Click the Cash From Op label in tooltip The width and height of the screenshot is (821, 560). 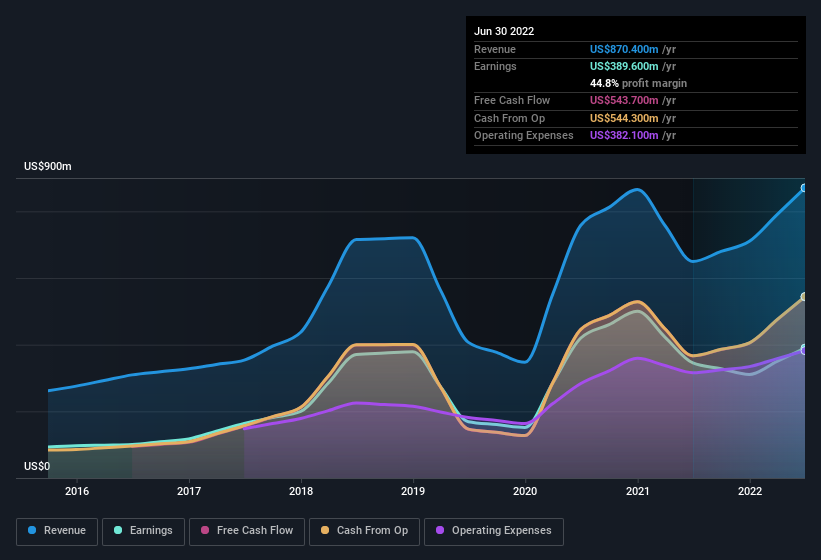pos(509,118)
